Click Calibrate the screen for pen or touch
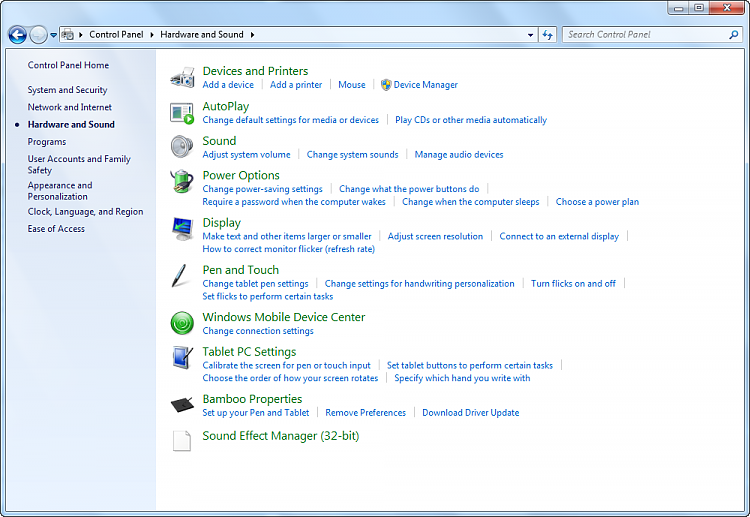 click(x=287, y=365)
